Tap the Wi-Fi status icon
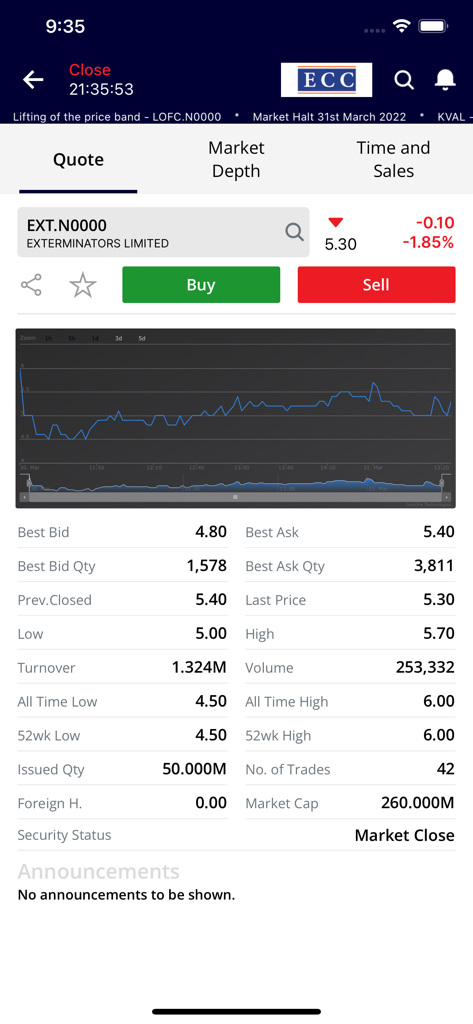The width and height of the screenshot is (473, 1024). click(401, 27)
